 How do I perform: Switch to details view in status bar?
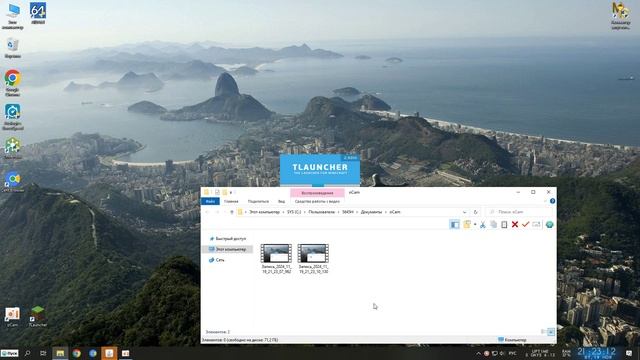pyautogui.click(x=543, y=332)
